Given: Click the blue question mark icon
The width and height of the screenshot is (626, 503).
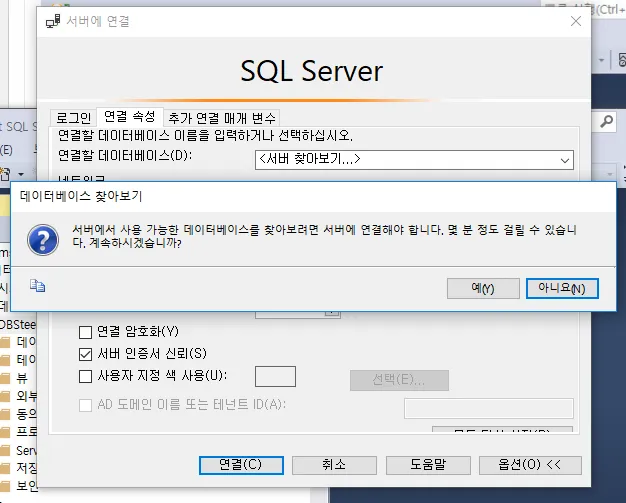Looking at the screenshot, I should pos(43,240).
